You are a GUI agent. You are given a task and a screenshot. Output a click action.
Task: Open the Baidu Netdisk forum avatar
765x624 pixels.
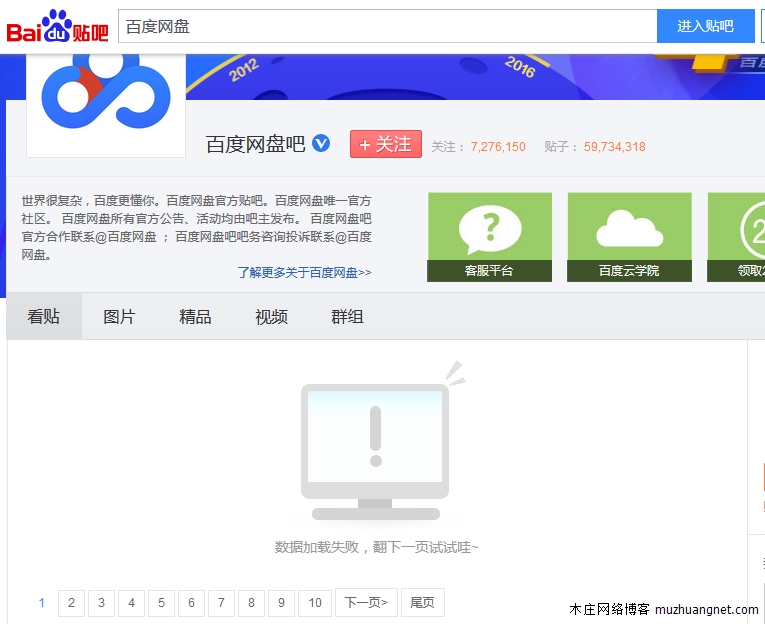(106, 104)
